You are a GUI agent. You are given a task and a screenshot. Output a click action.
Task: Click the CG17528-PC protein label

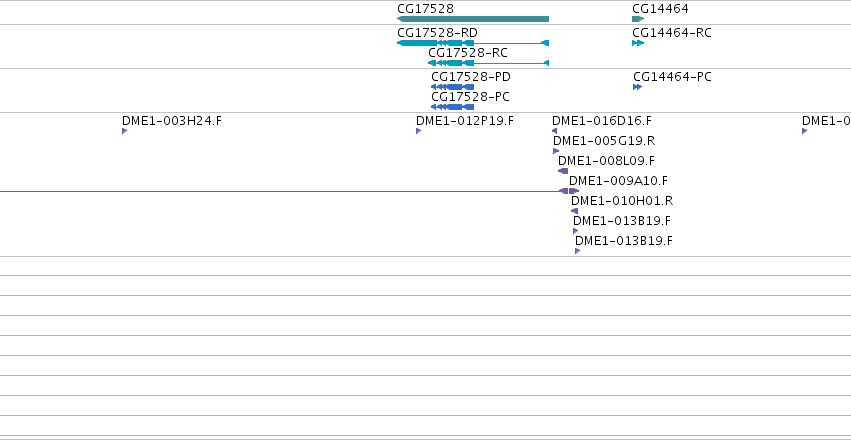[471, 97]
